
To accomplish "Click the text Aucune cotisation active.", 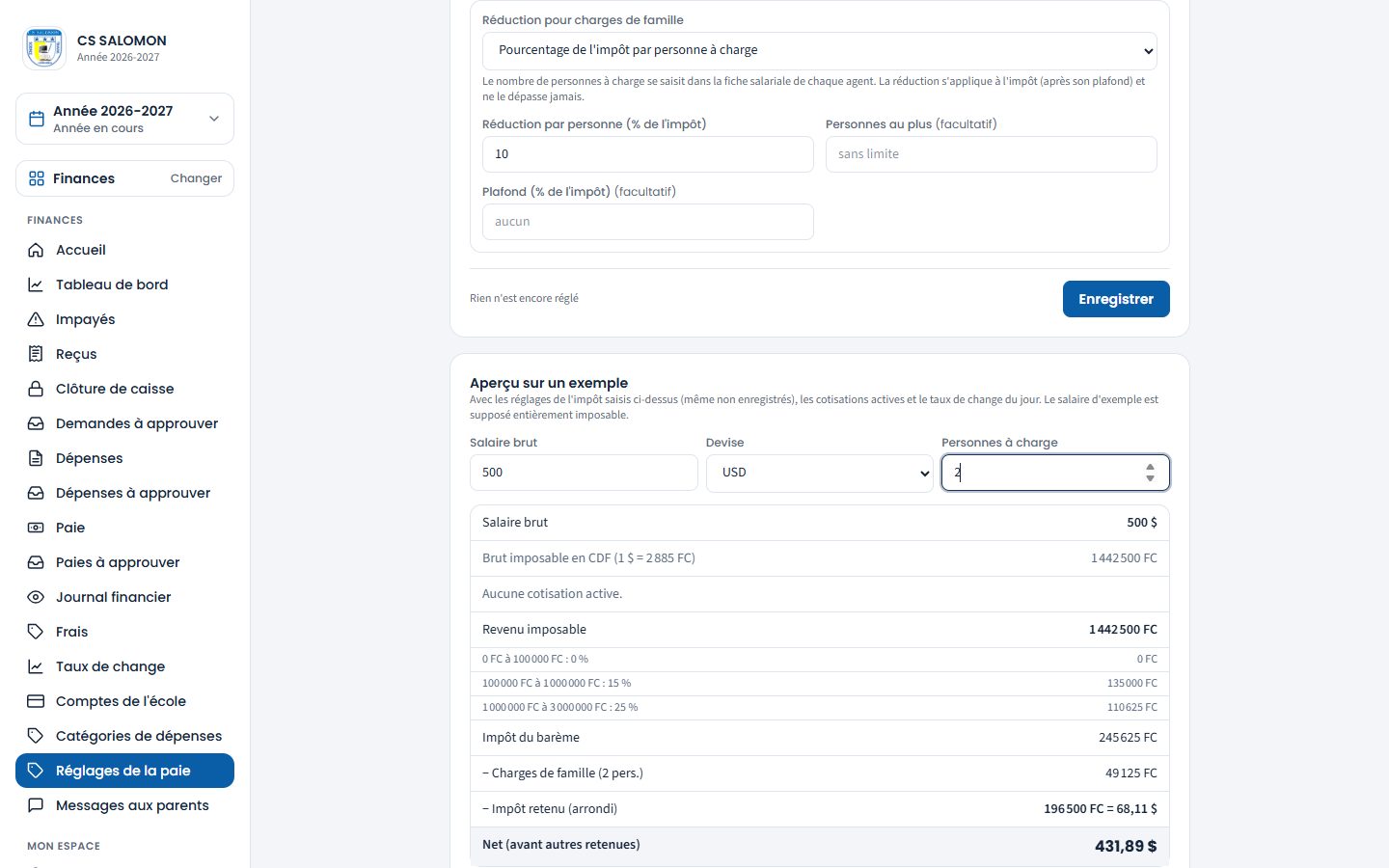I will [x=552, y=594].
